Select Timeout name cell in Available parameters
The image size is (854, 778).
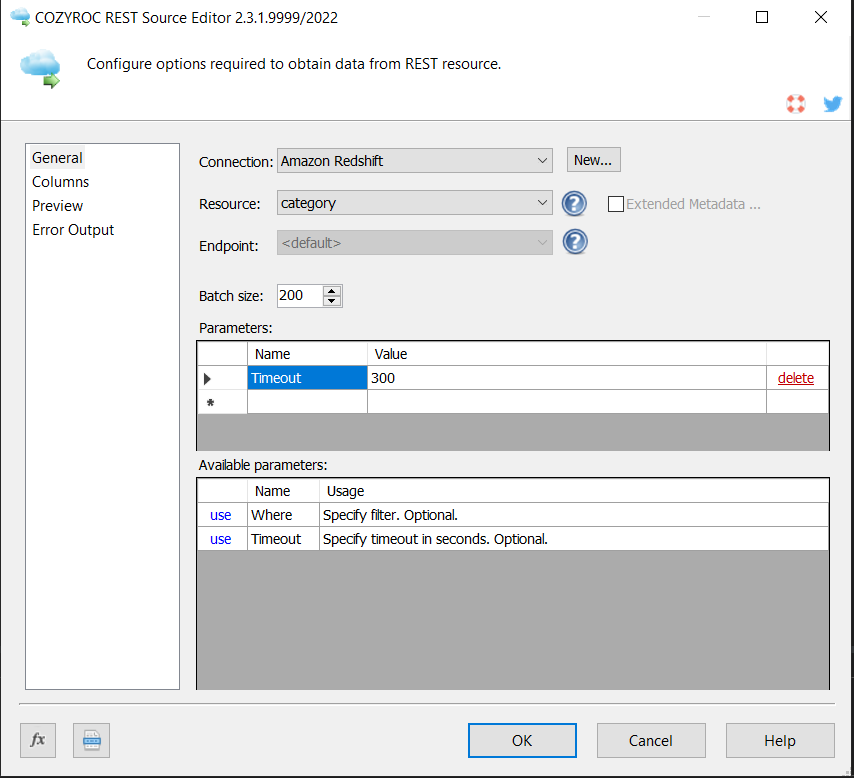(283, 539)
